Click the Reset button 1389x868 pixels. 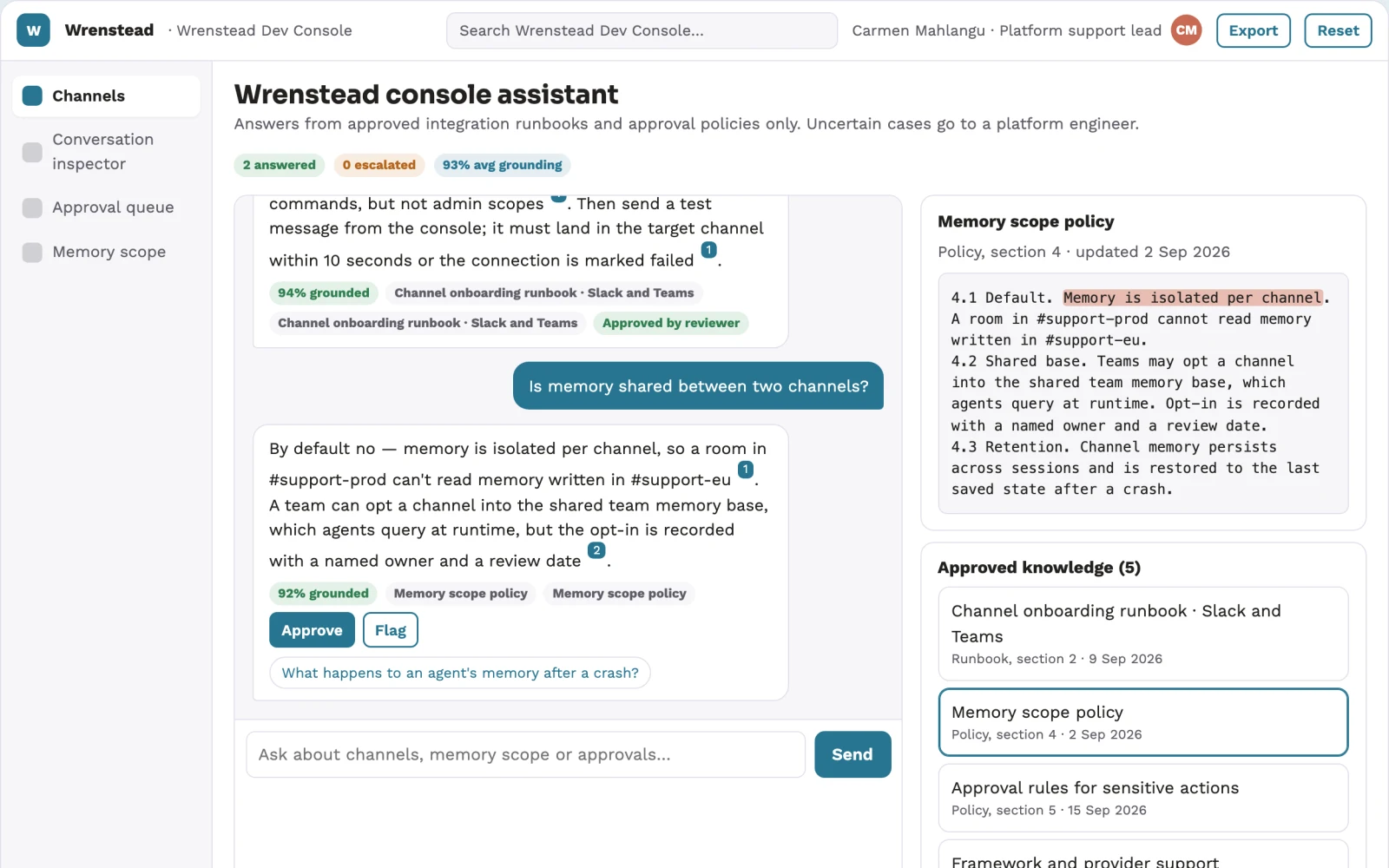(x=1338, y=30)
